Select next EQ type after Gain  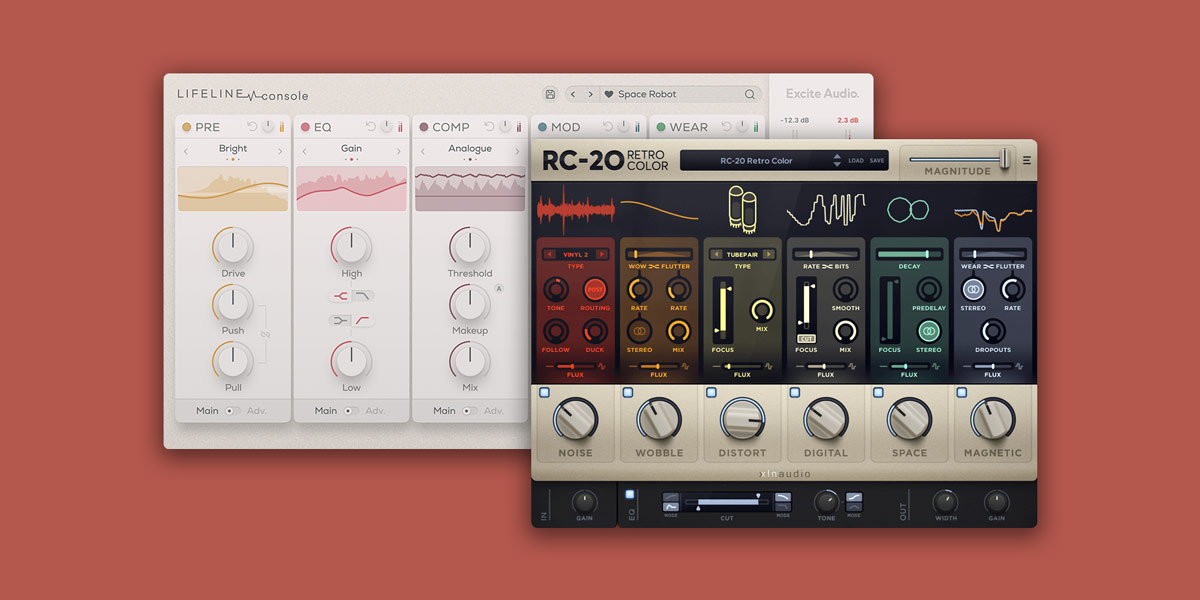[398, 151]
